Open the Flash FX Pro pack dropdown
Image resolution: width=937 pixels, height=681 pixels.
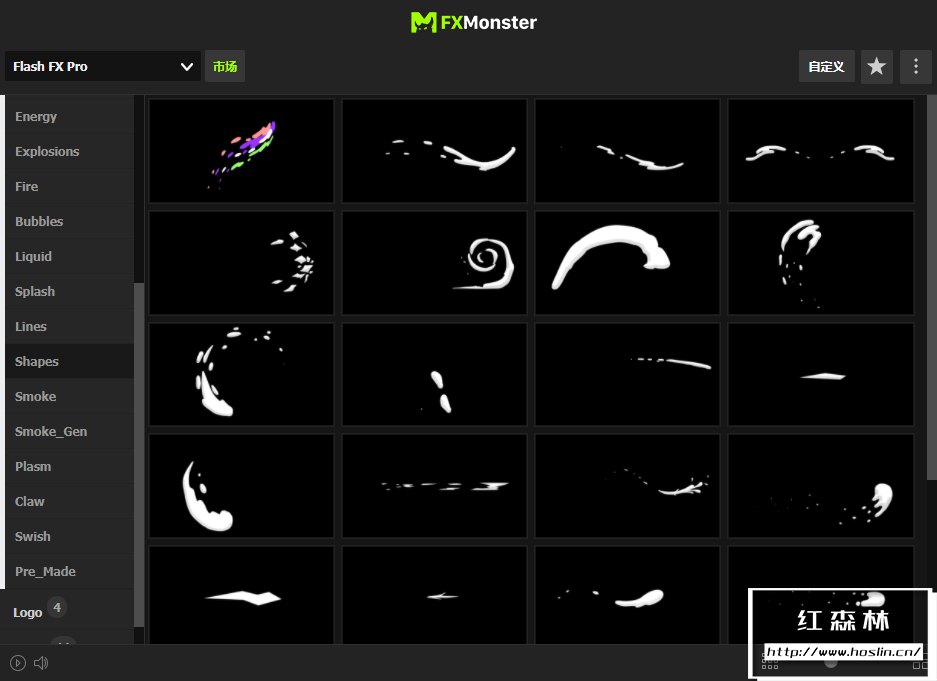[x=103, y=66]
